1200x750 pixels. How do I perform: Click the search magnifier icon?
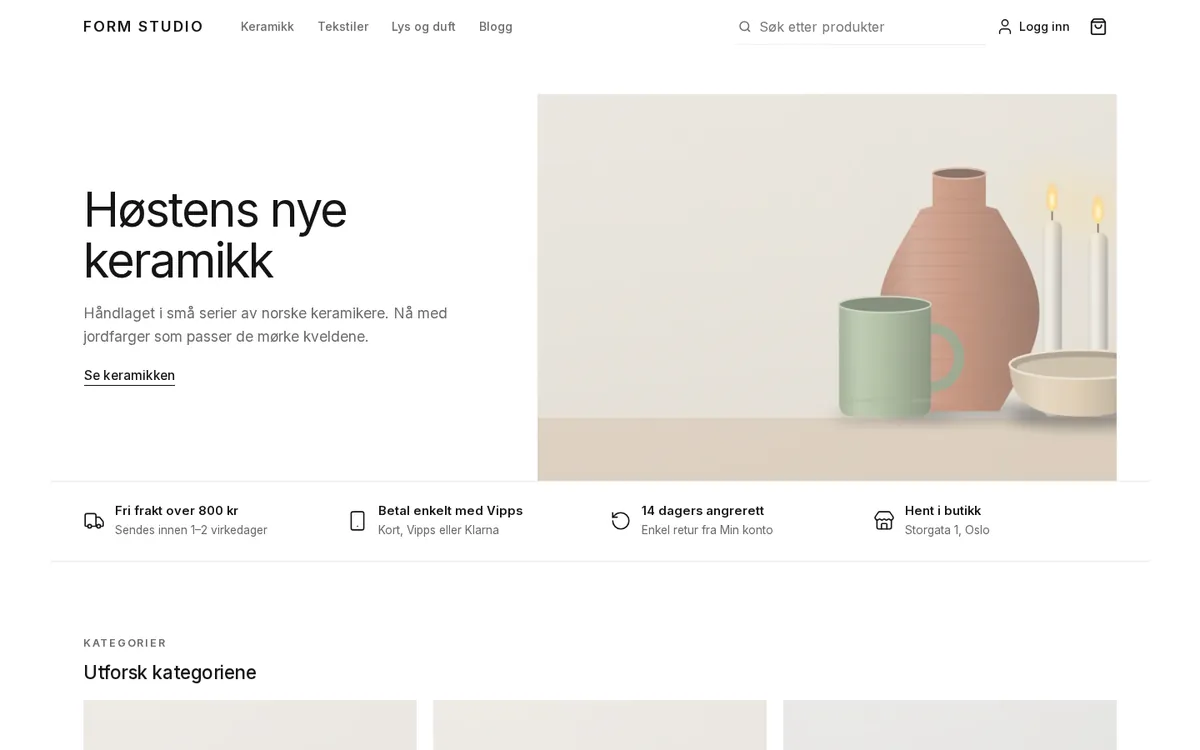tap(745, 27)
